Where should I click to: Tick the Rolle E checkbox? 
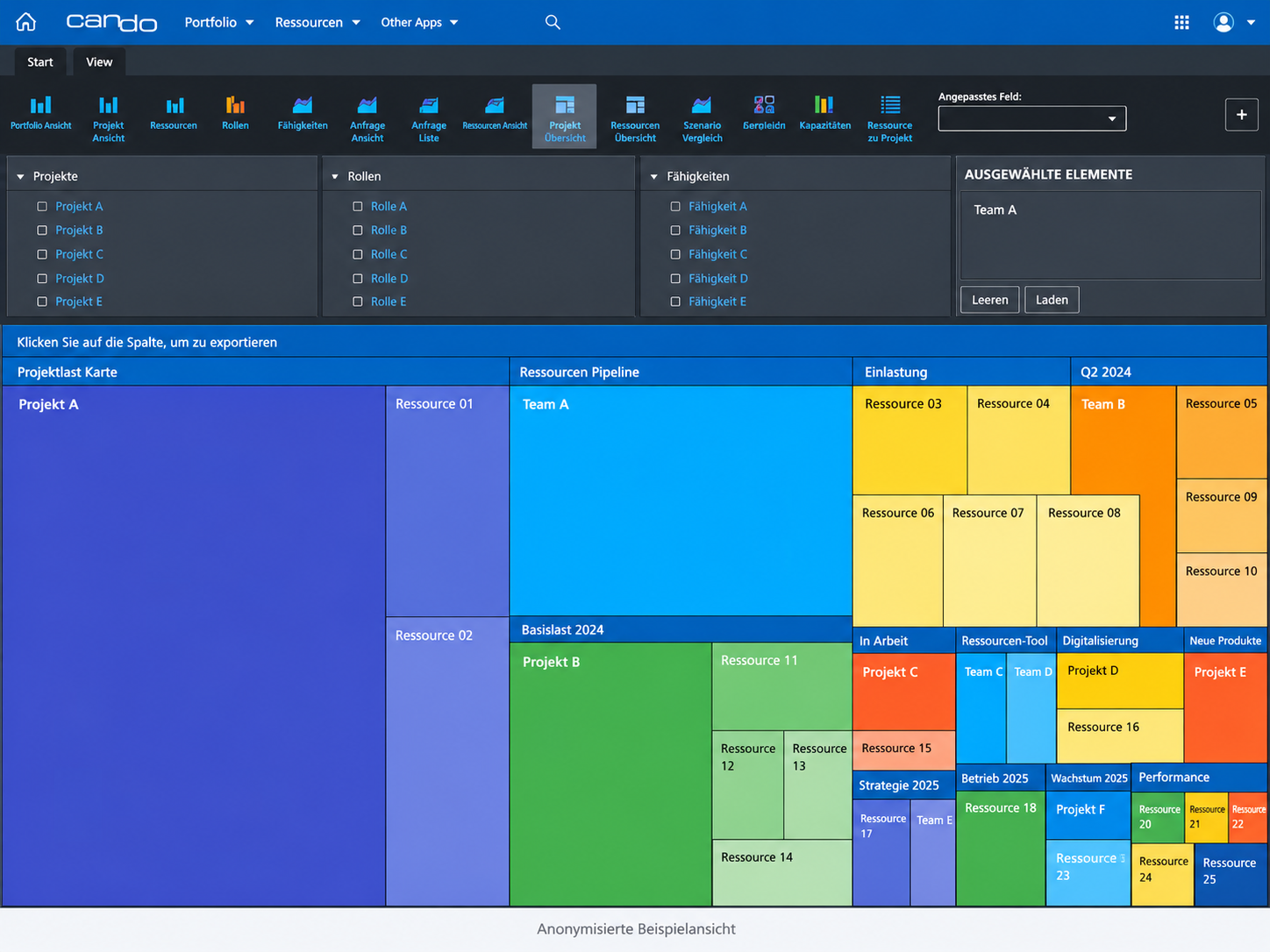click(358, 302)
